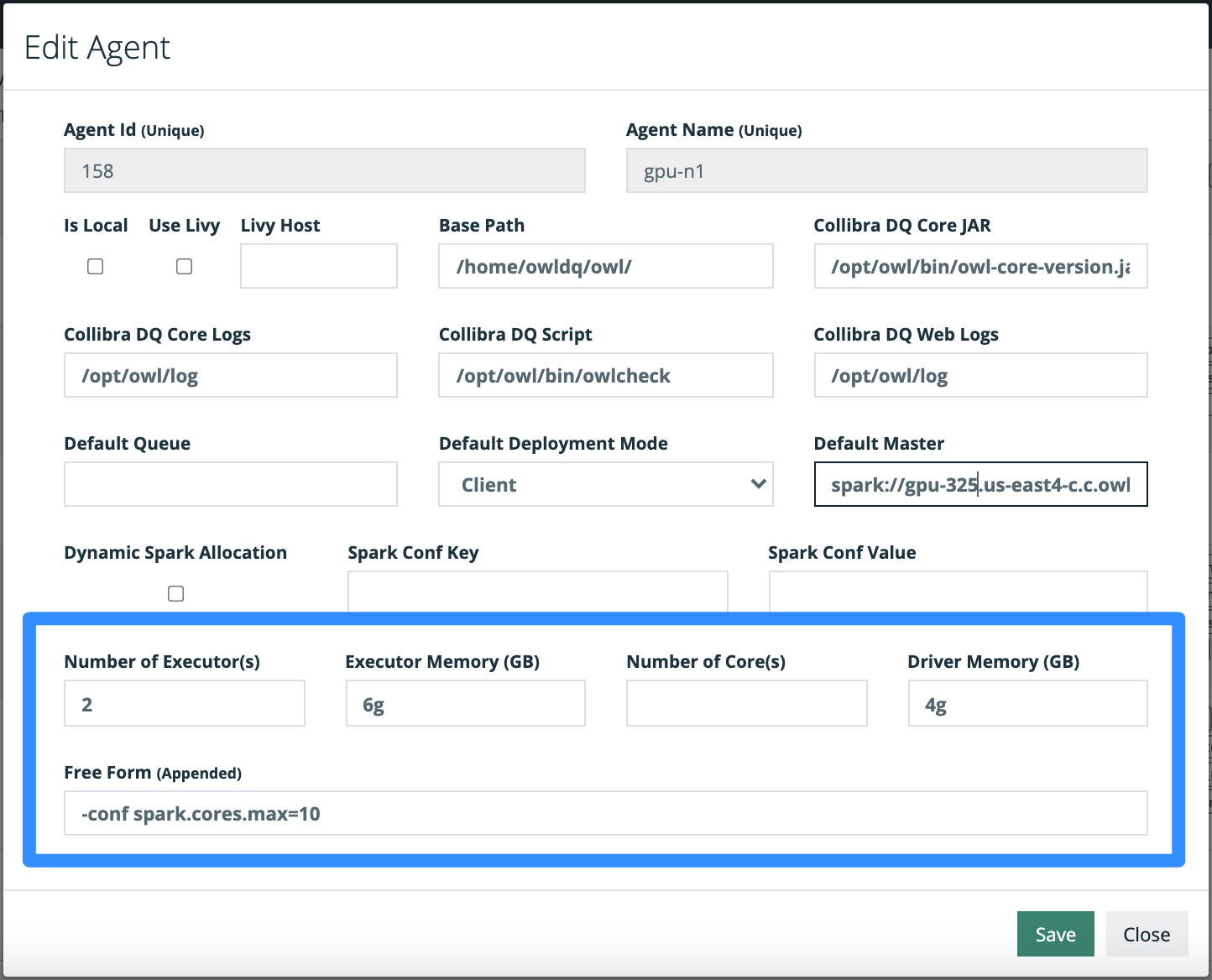This screenshot has width=1212, height=980.
Task: Click the Close button
Action: 1146,934
